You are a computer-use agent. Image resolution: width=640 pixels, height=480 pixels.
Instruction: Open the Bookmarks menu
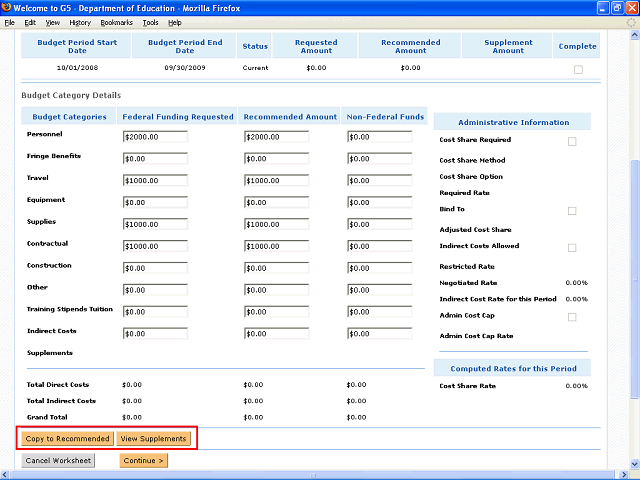(115, 22)
